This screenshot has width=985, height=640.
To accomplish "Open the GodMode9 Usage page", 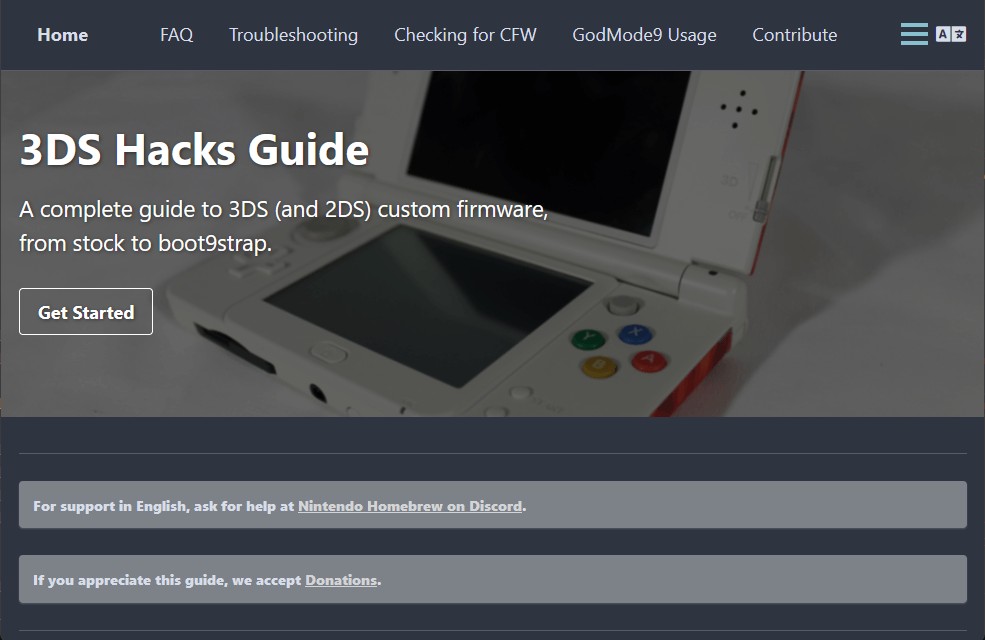I will coord(644,34).
